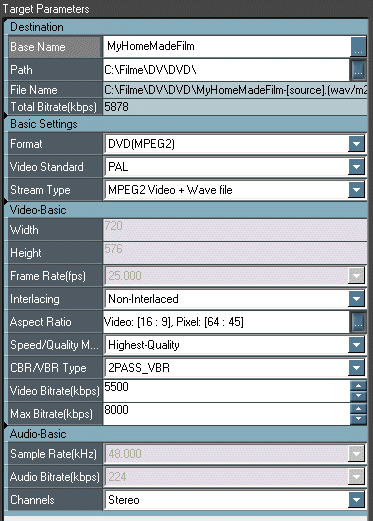This screenshot has height=521, width=373.
Task: Increase Max Bitrate with up arrow
Action: click(358, 409)
